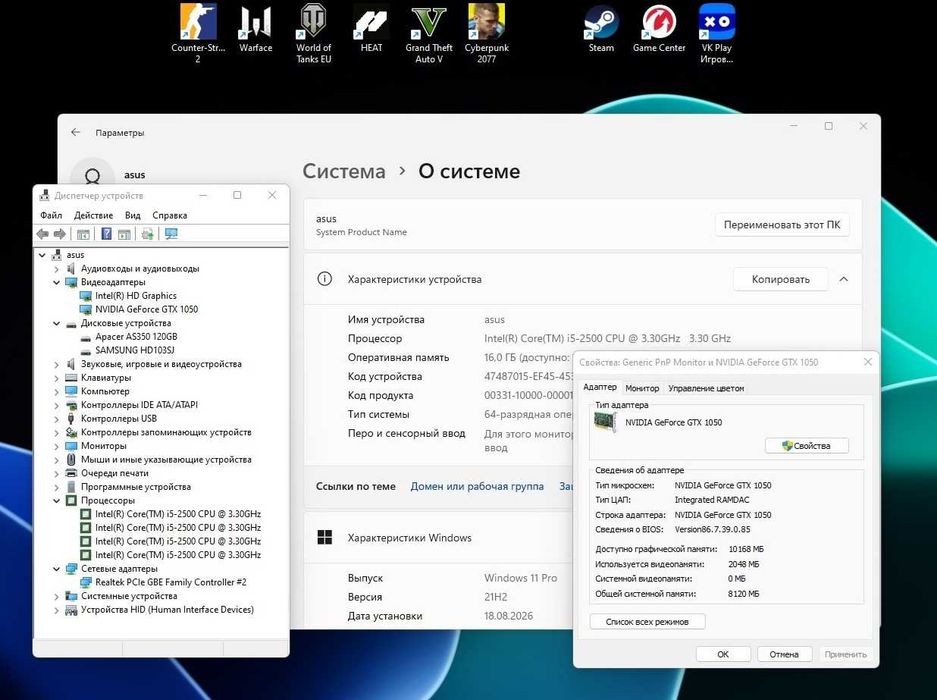Click Переименовать этот ПК button
The width and height of the screenshot is (937, 700).
[782, 225]
